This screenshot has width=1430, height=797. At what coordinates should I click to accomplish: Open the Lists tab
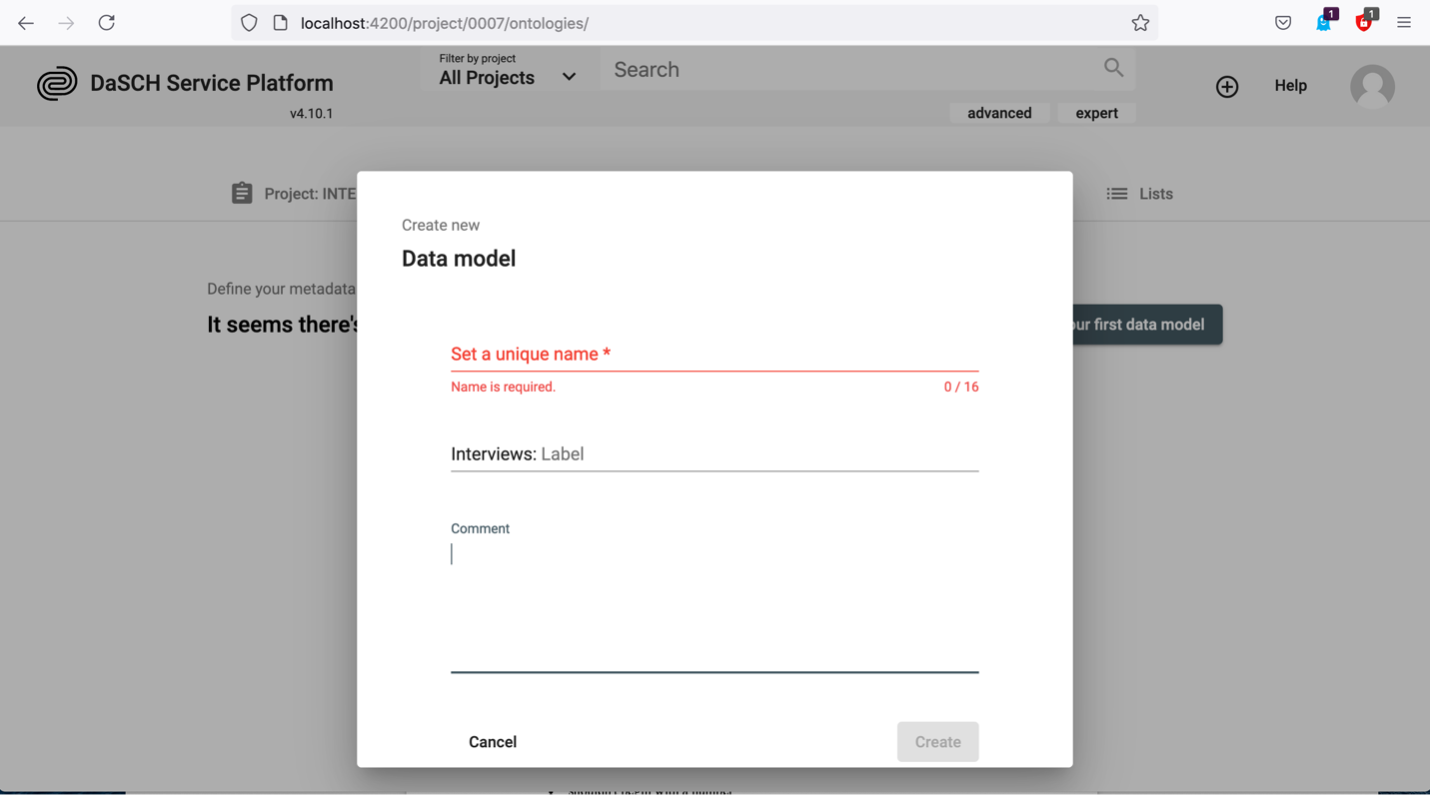coord(1139,194)
